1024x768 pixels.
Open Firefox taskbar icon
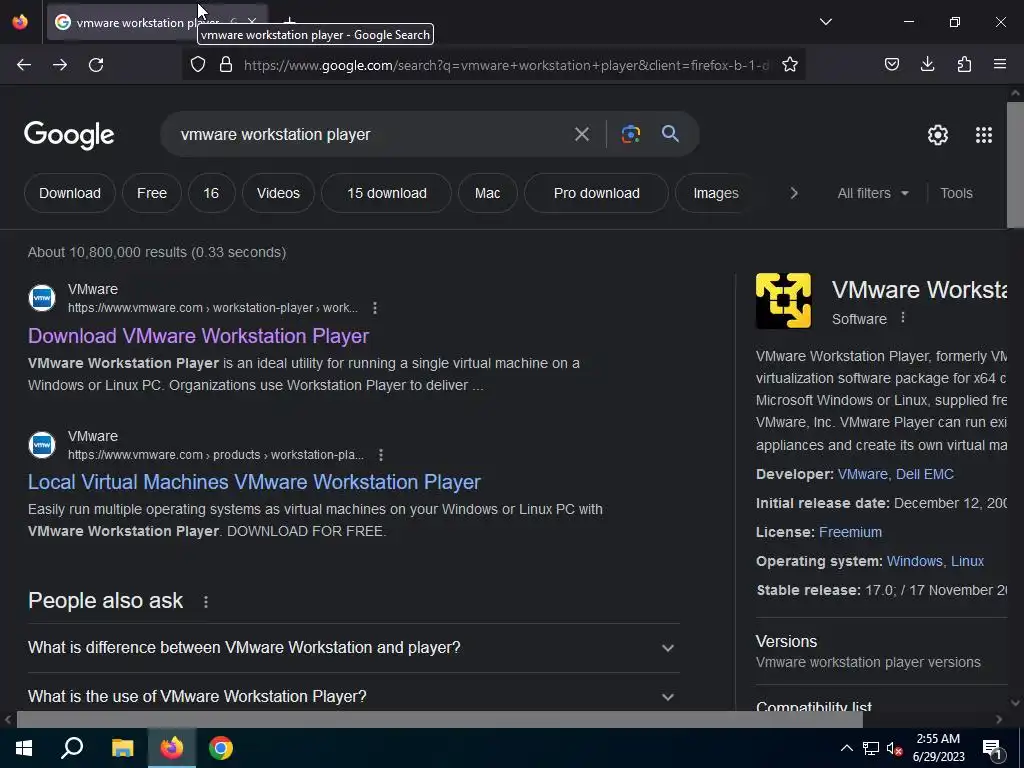(172, 748)
